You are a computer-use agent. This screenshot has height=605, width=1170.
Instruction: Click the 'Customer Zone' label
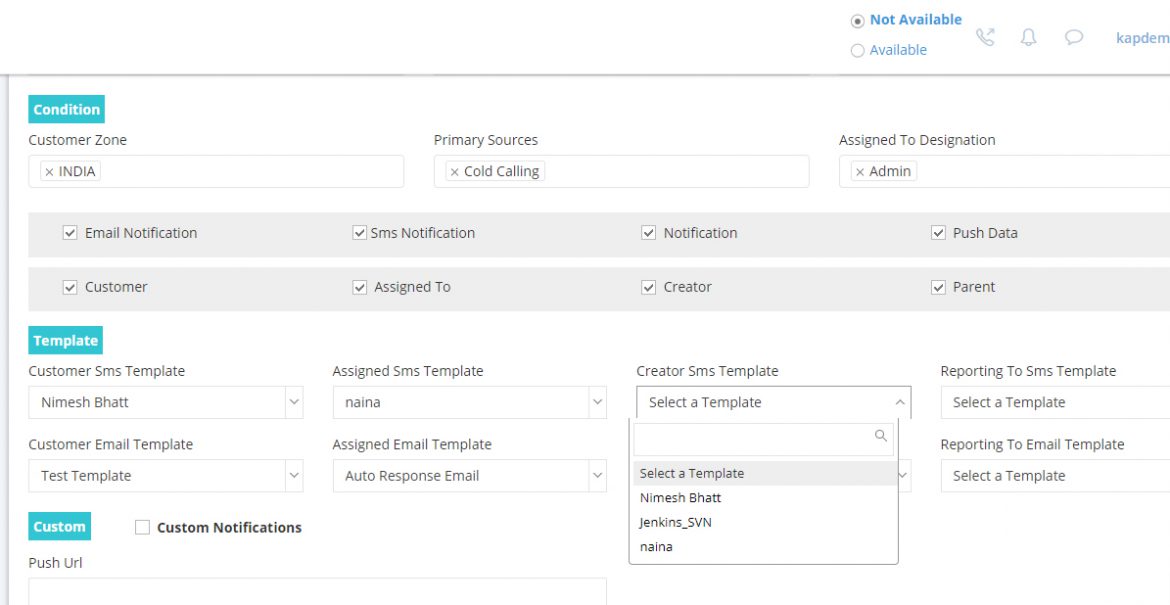78,140
